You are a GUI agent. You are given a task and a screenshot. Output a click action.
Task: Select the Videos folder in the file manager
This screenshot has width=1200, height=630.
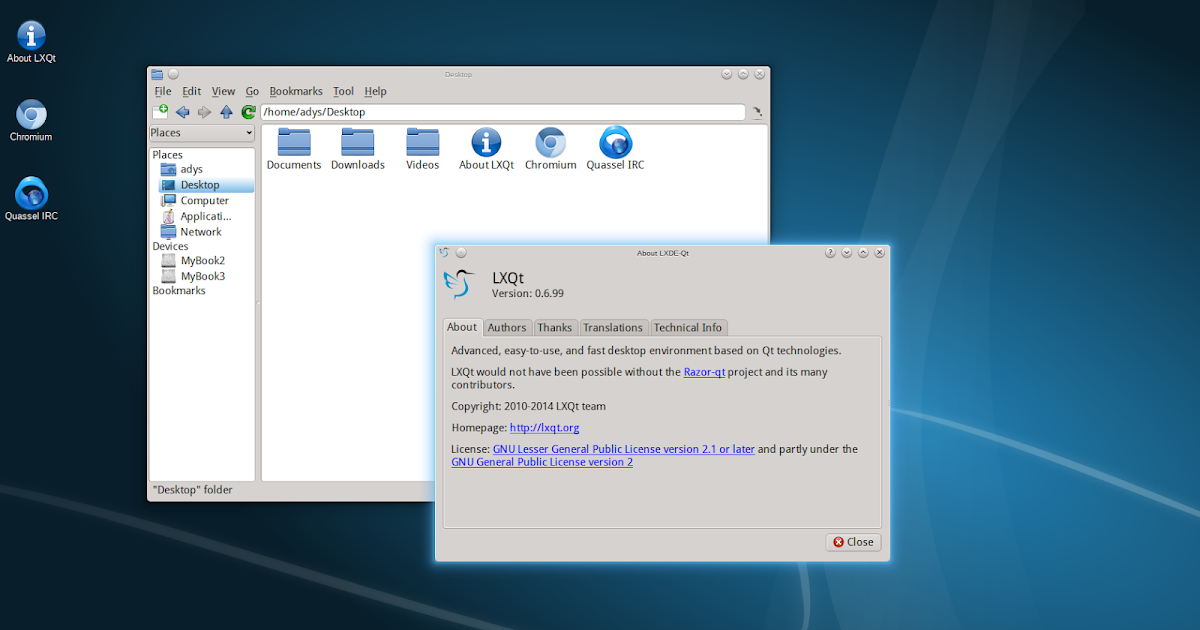[423, 149]
